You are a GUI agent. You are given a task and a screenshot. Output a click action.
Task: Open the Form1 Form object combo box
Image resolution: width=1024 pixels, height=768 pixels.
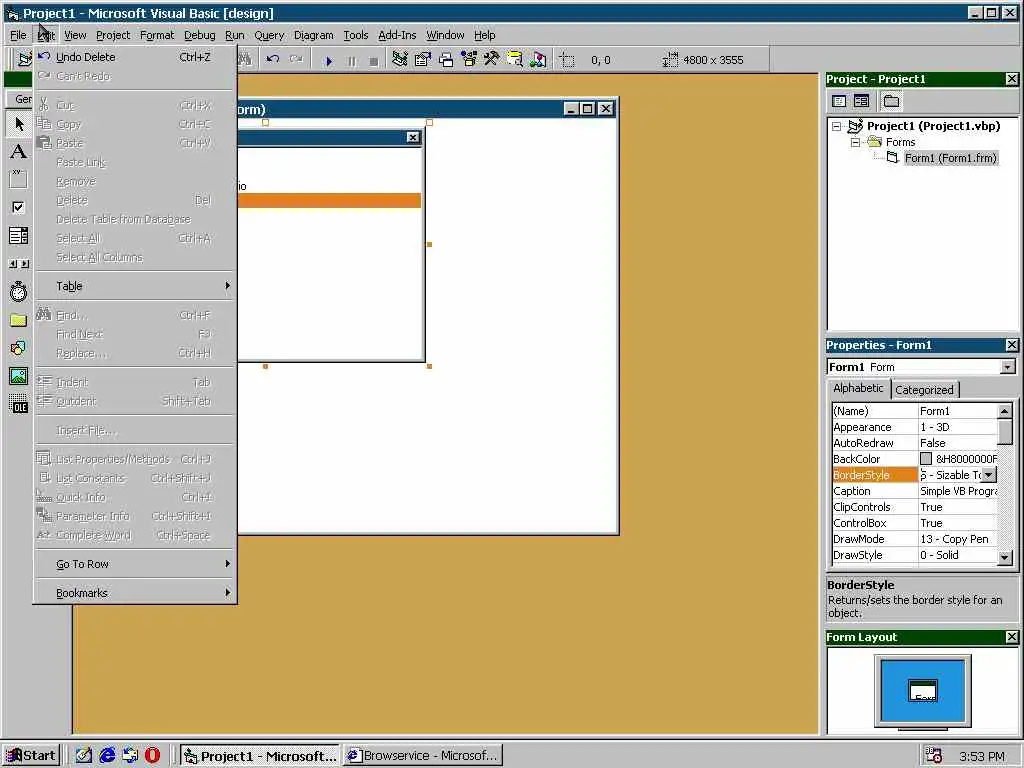pos(1008,367)
